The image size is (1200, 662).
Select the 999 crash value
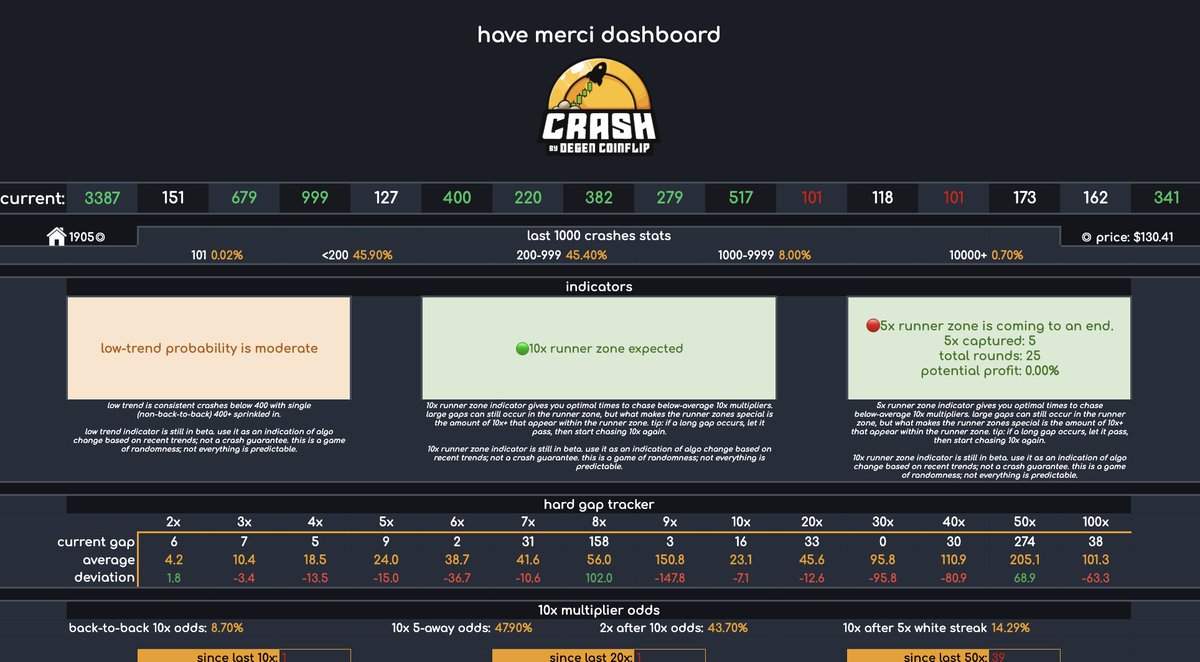[x=315, y=198]
